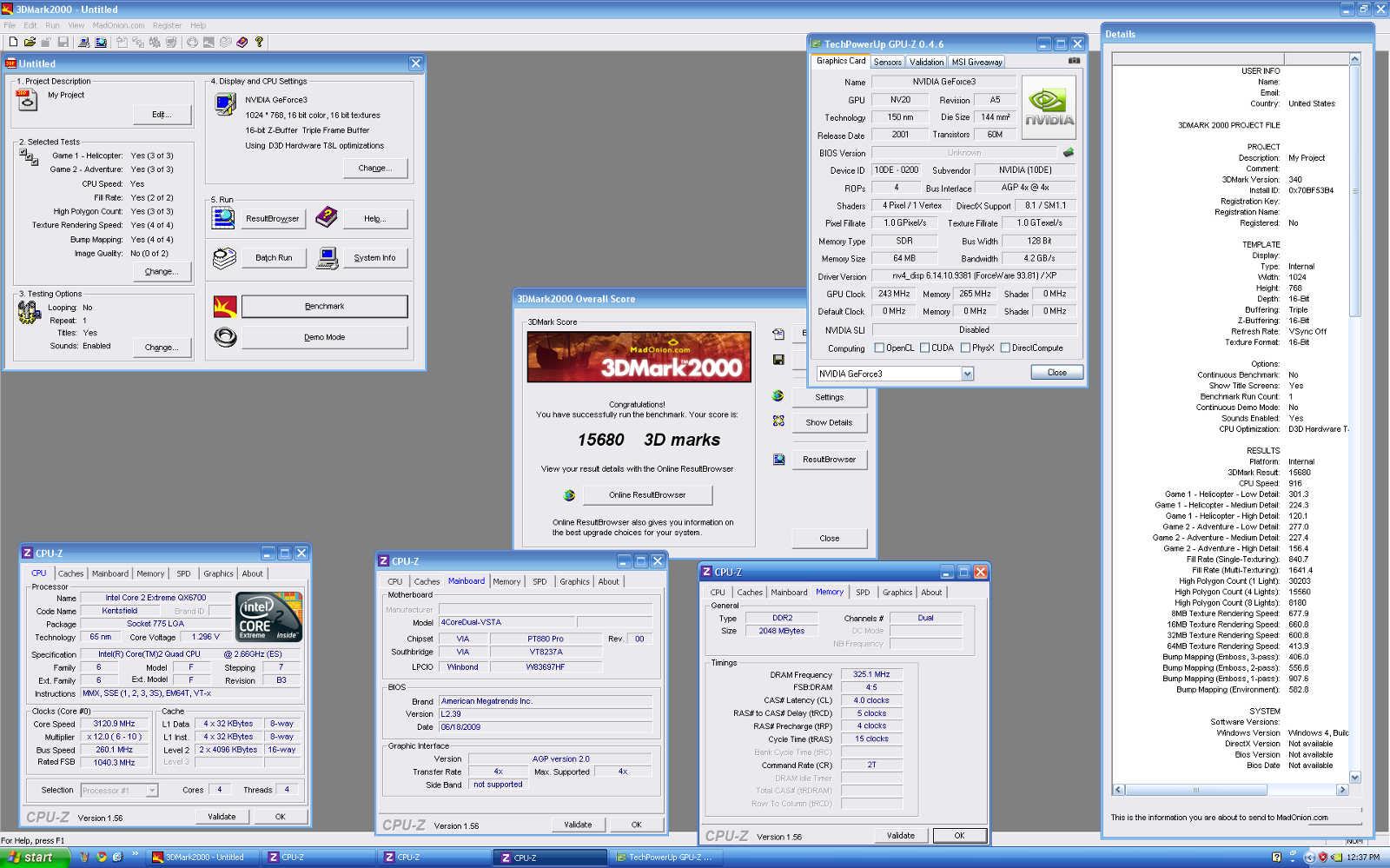Click the Details scrollbar down arrow
Screen dimensions: 1390x868
coord(1354,778)
